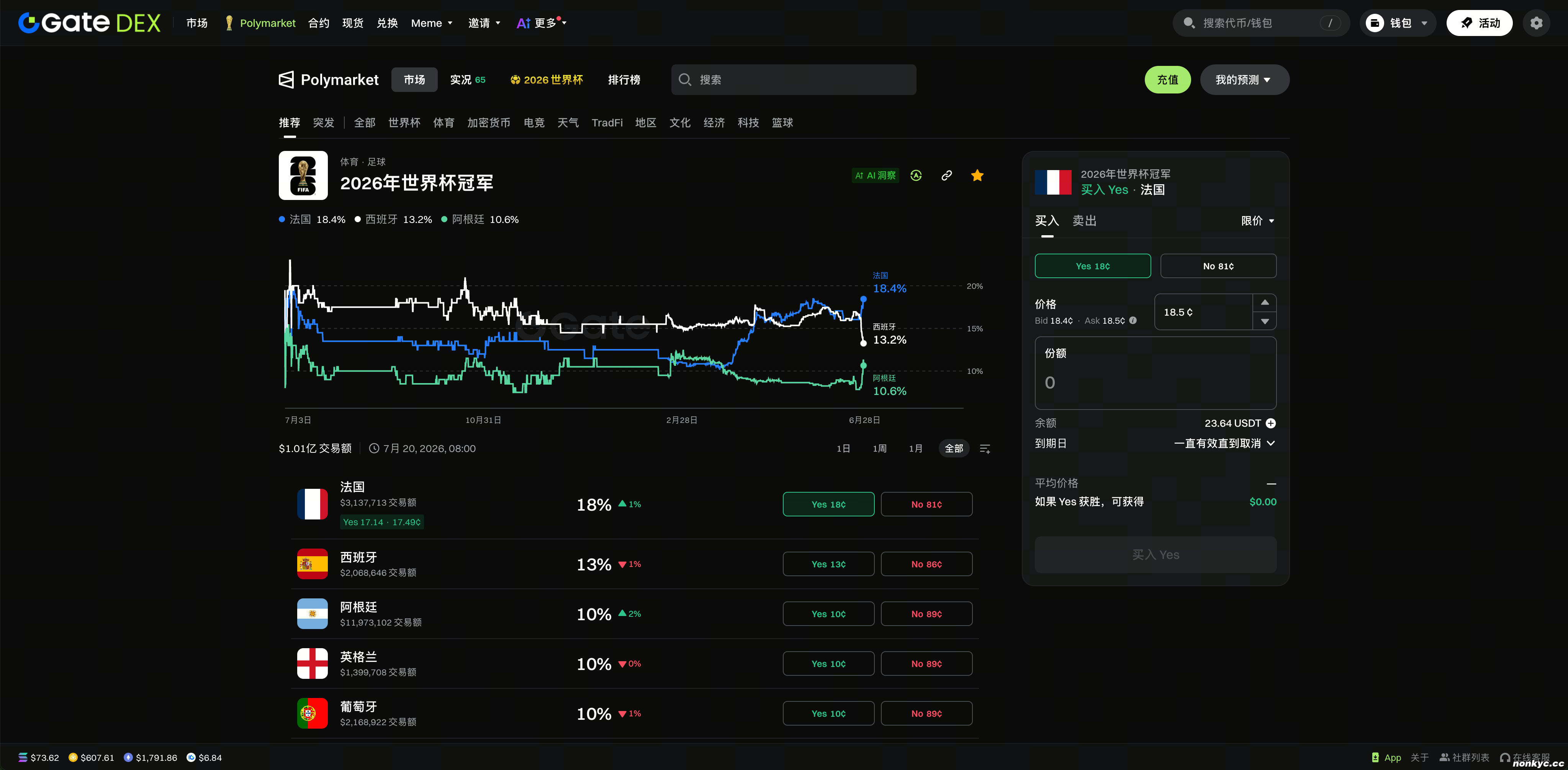Open the 更多 AI menu
Screen dimensions: 1568x770
click(x=542, y=23)
